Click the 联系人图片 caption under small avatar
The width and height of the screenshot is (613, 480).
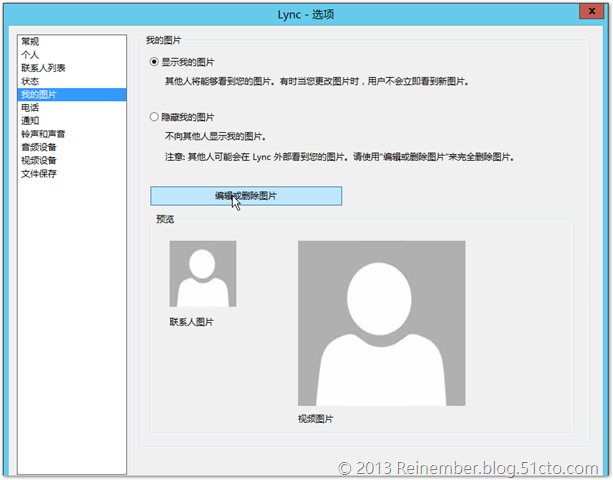[191, 322]
